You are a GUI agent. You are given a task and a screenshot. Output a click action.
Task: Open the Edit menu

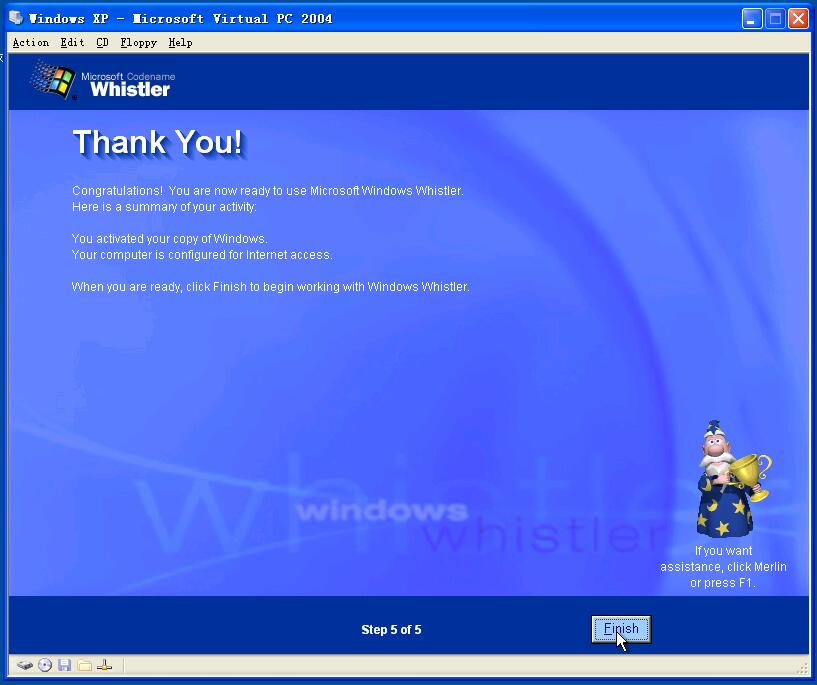coord(72,43)
